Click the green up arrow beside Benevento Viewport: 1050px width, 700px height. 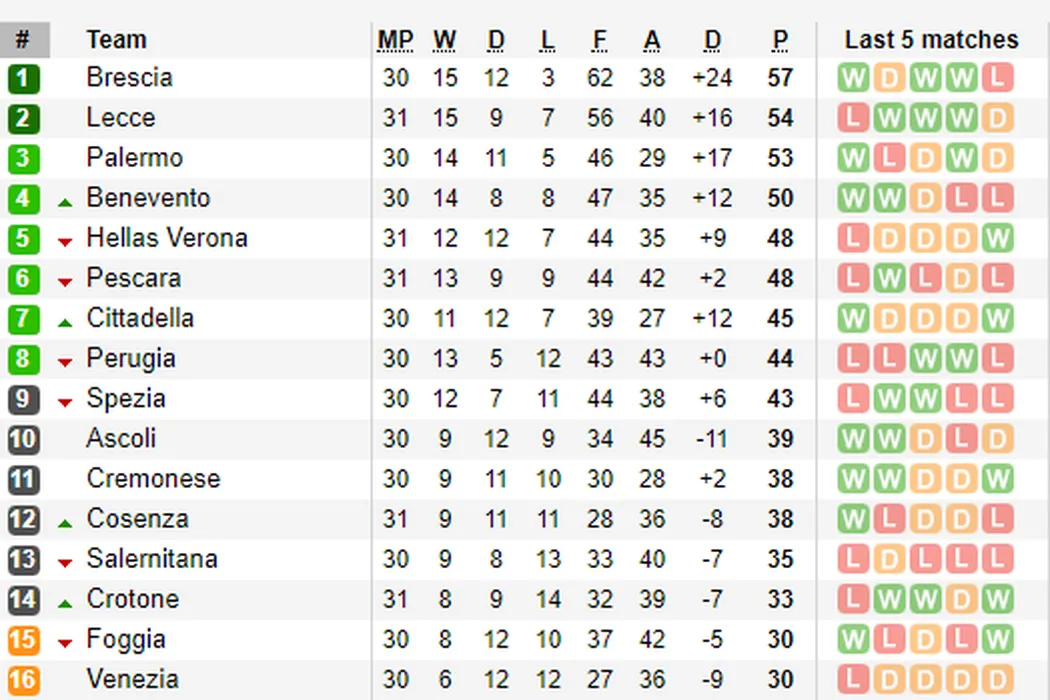pos(65,202)
